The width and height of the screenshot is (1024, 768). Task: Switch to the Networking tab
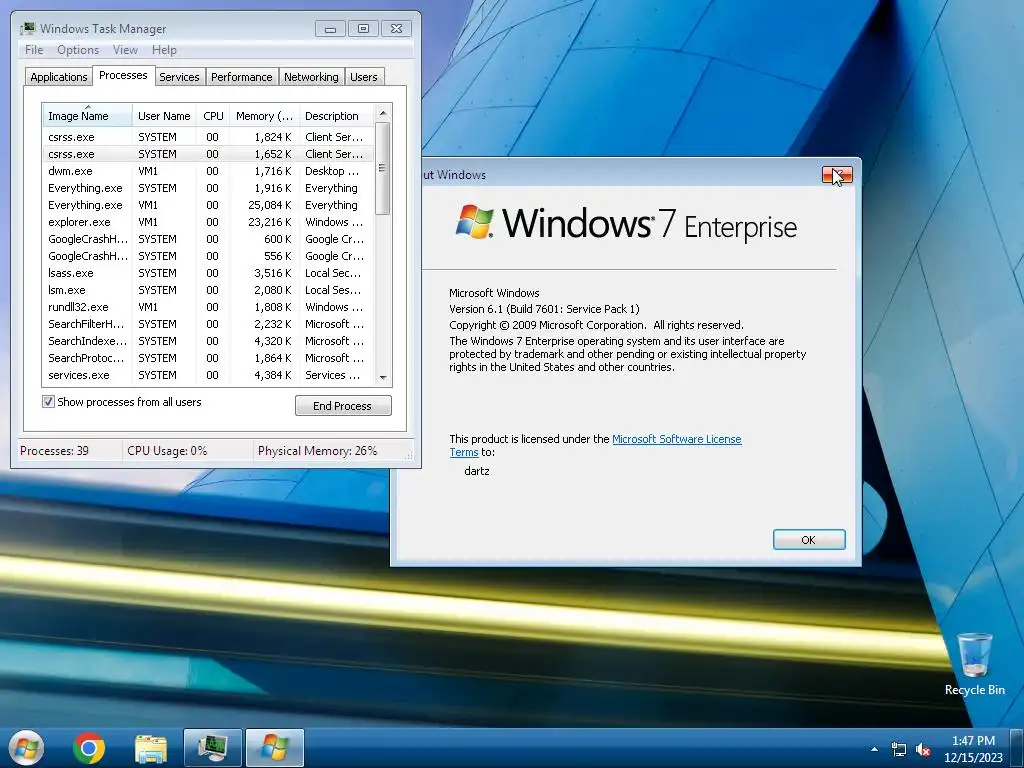point(312,77)
